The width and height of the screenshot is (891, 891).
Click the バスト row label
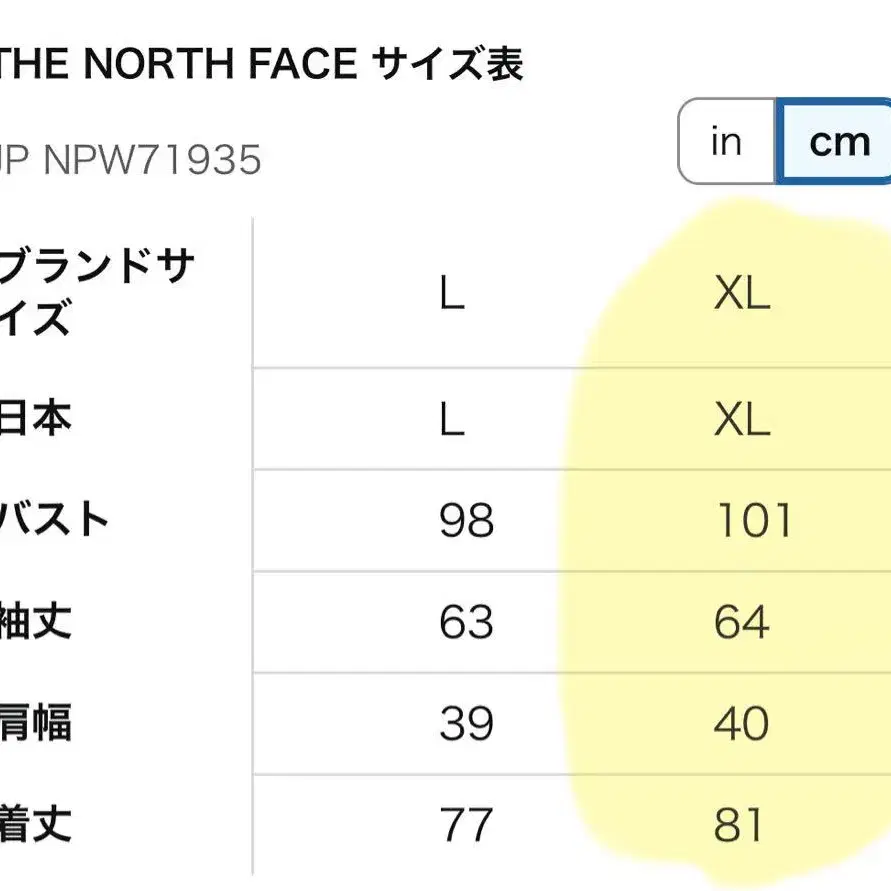click(55, 520)
